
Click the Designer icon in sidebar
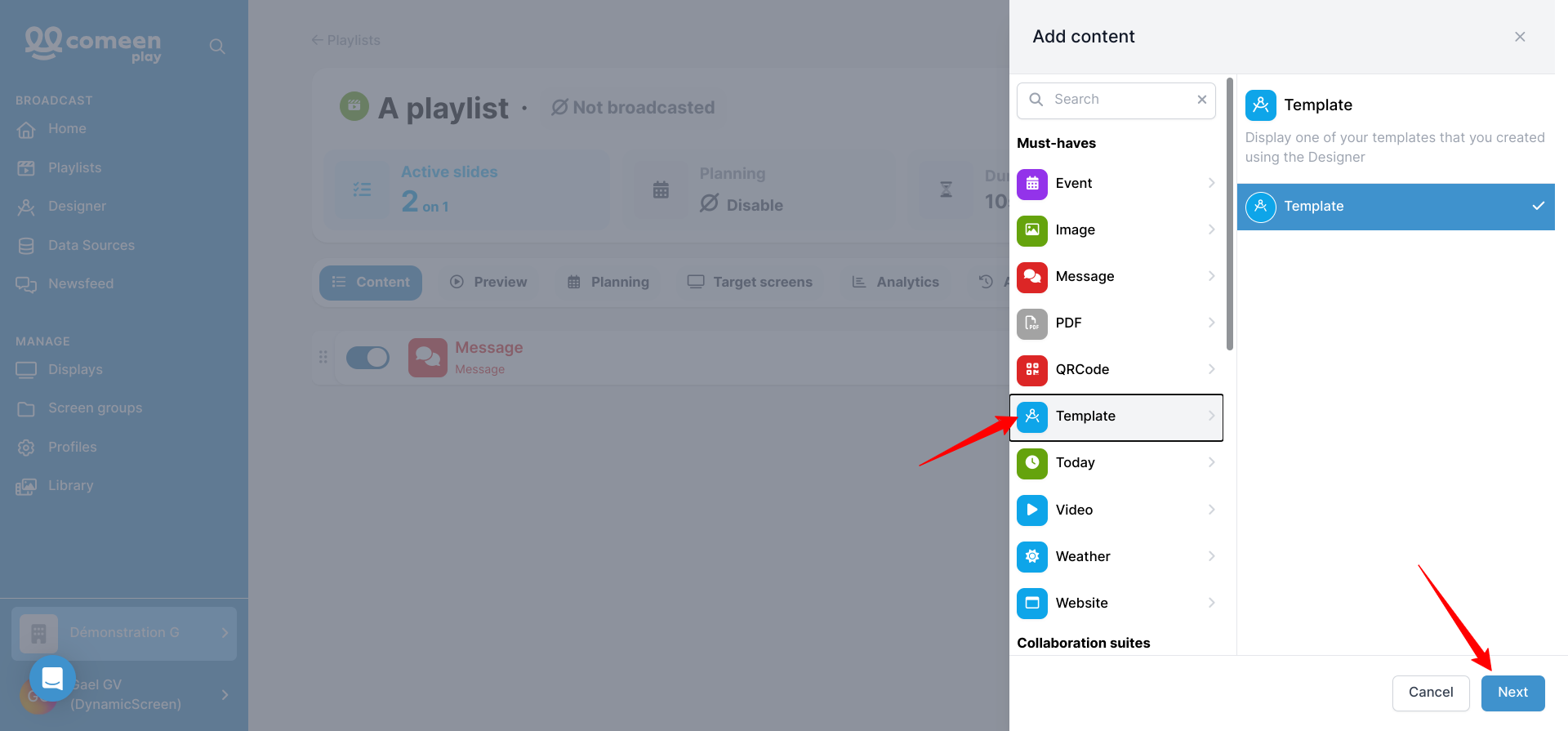click(x=26, y=207)
